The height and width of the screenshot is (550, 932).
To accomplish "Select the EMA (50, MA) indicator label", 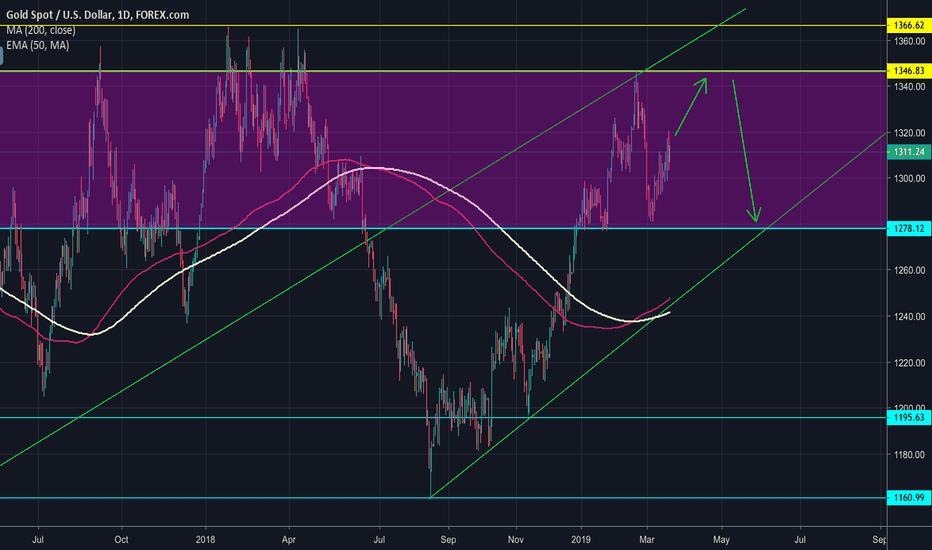I will tap(37, 45).
